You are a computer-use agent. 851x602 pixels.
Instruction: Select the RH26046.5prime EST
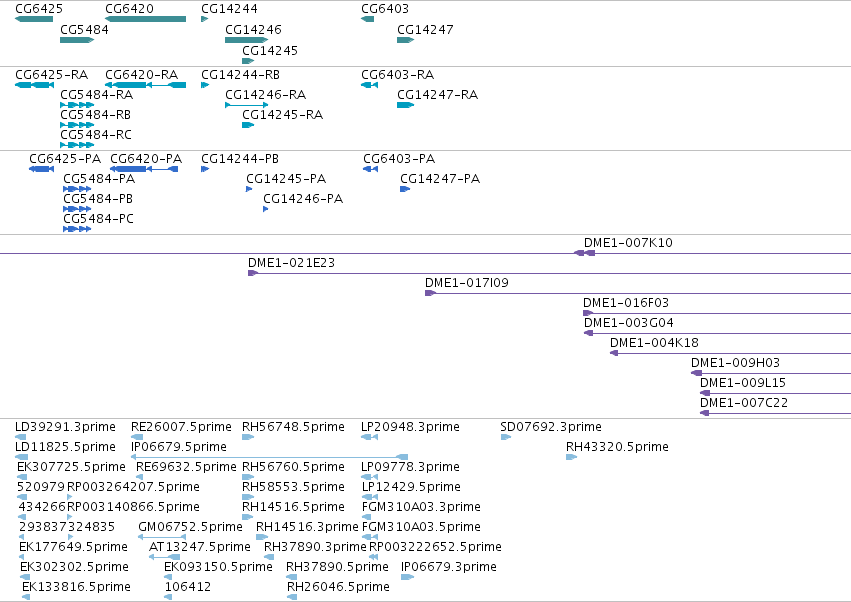click(292, 597)
